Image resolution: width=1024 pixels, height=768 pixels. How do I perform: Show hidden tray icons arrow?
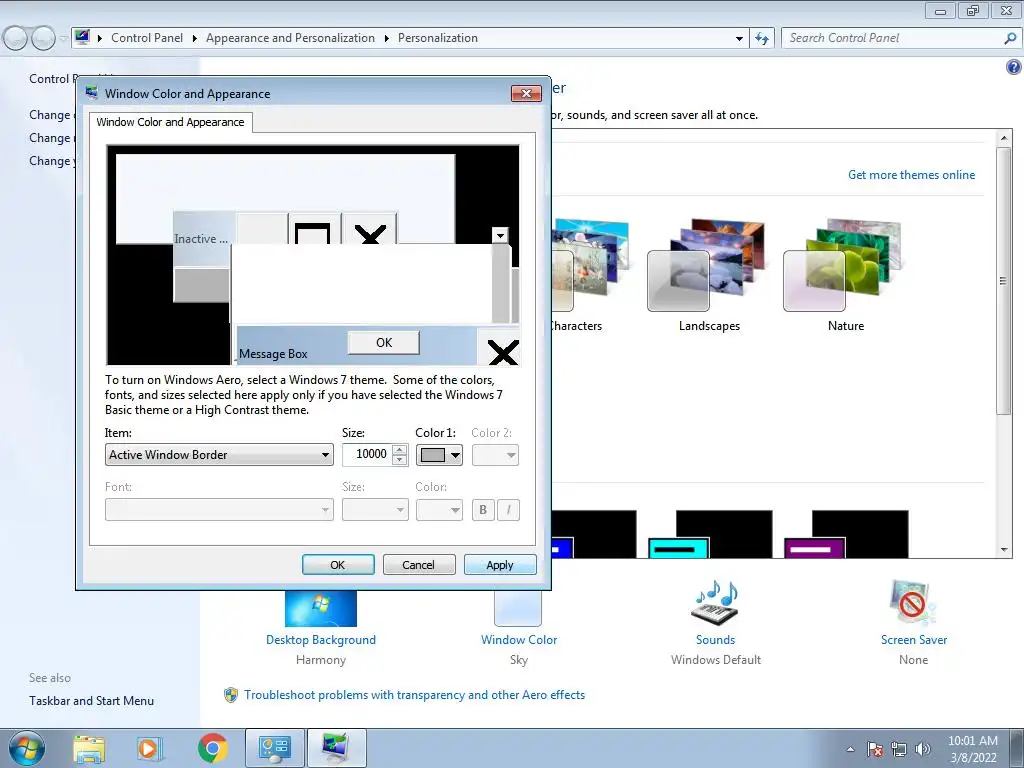pyautogui.click(x=850, y=749)
